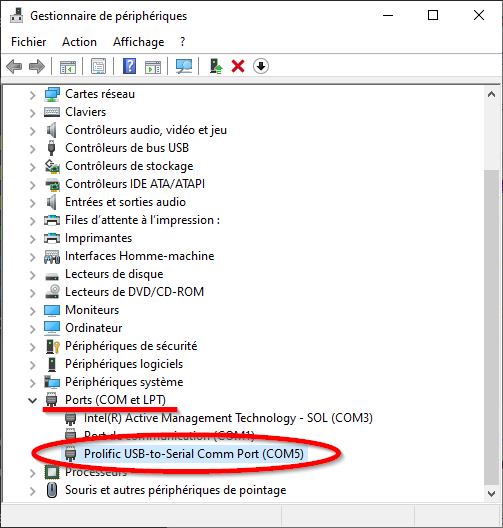
Task: Click the update driver toolbar icon
Action: pos(216,66)
